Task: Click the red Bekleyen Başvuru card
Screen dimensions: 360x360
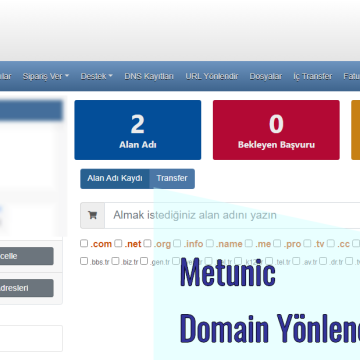Action: 276,130
